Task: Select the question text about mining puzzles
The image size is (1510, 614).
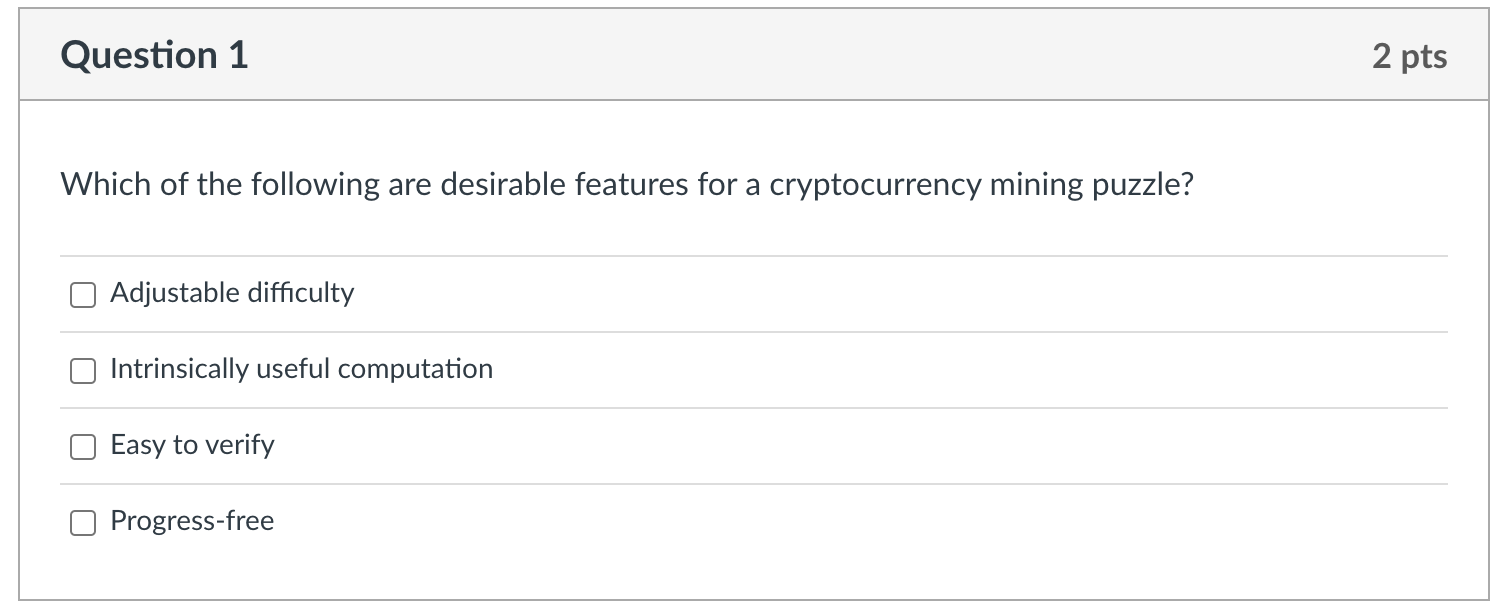Action: (627, 184)
